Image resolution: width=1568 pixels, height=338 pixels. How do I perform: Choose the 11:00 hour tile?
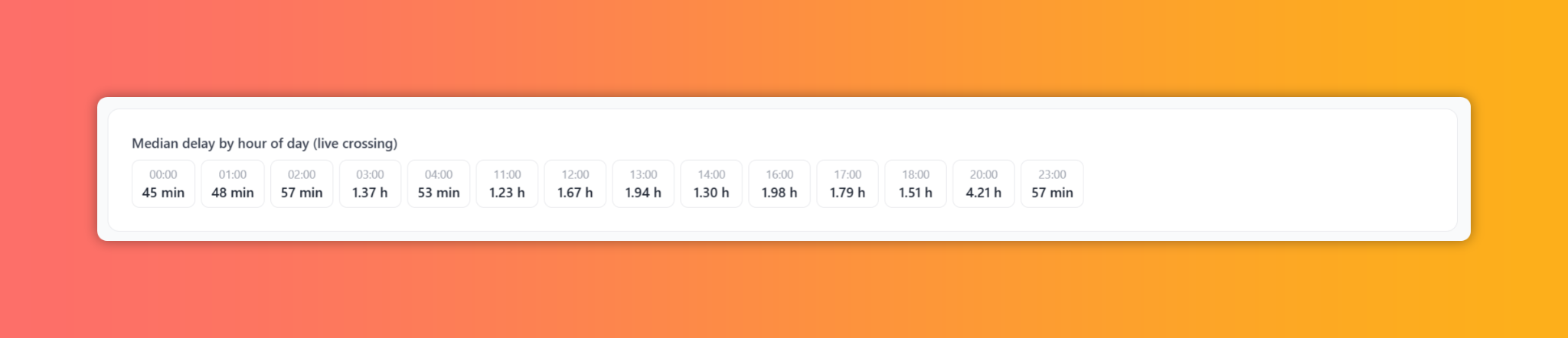pos(507,184)
